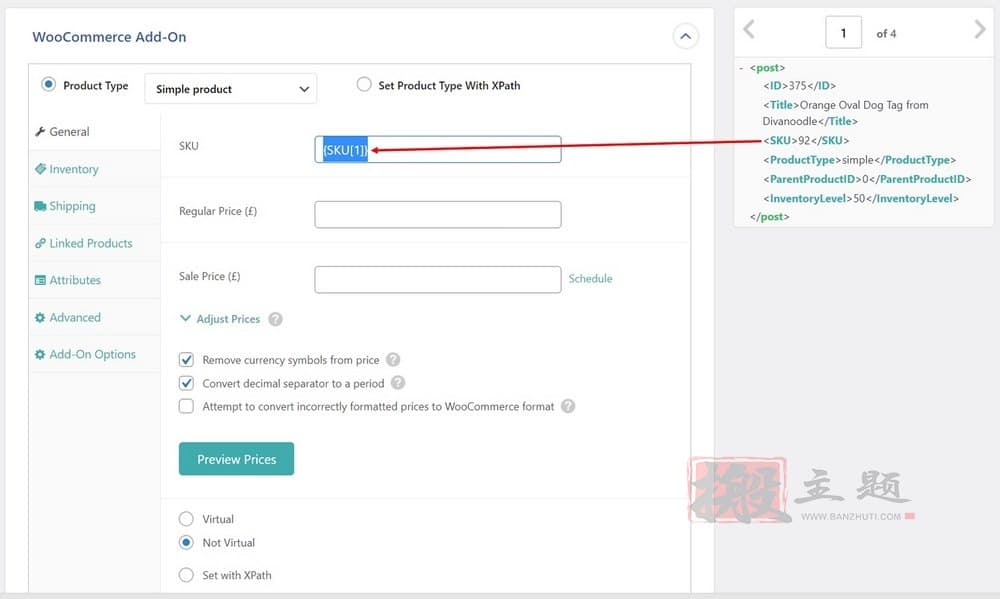Click into the SKU input field
Screen dimensions: 1000x599
[438, 149]
